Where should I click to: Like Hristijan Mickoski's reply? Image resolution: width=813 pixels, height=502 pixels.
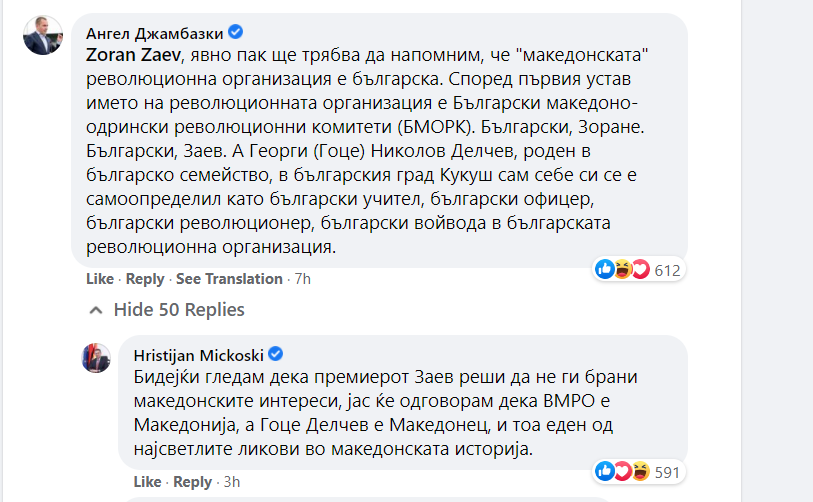tap(147, 482)
